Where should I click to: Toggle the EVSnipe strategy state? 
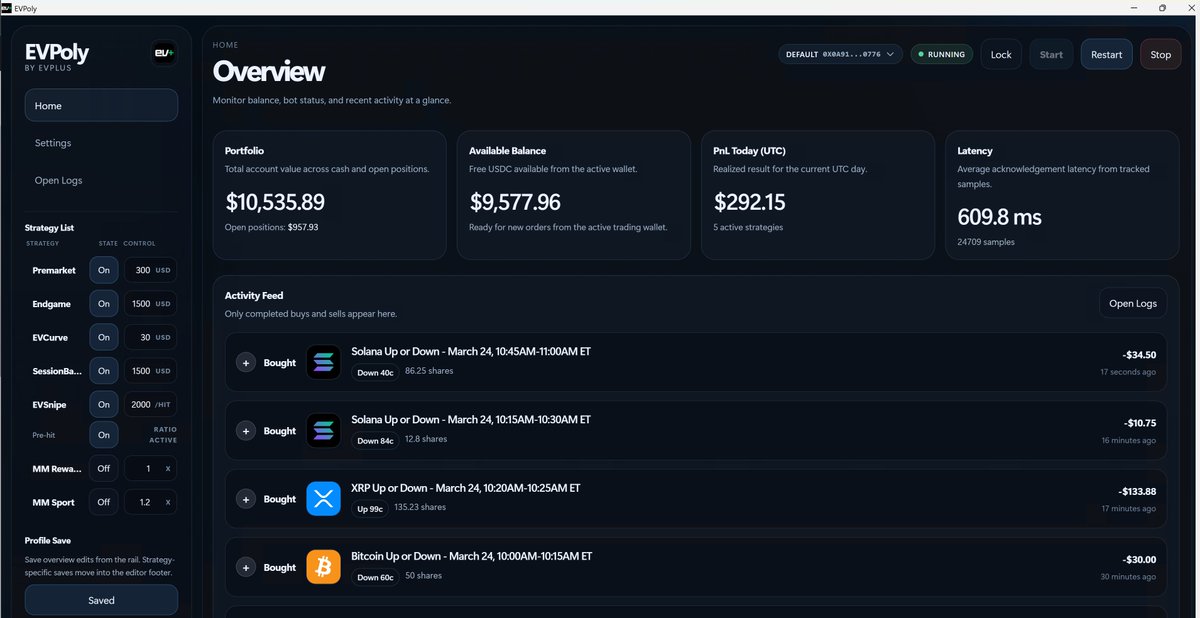(104, 404)
